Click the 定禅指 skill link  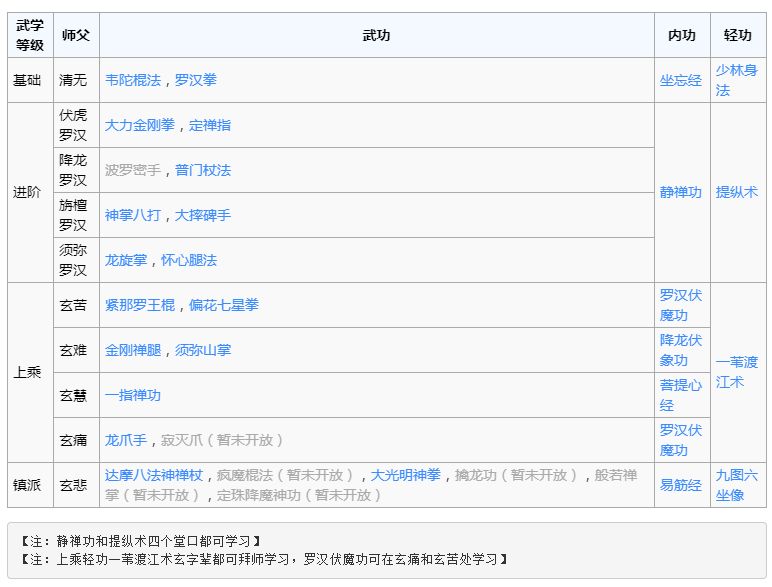210,125
